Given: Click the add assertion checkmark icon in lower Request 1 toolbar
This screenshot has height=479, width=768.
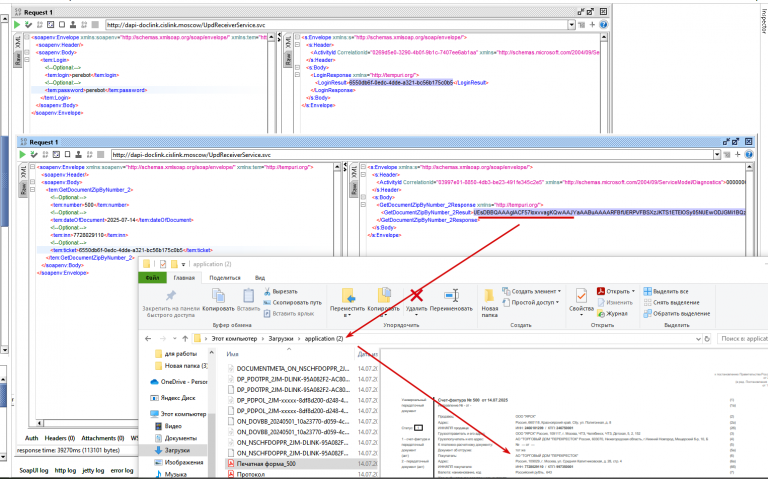Looking at the screenshot, I should (34, 154).
